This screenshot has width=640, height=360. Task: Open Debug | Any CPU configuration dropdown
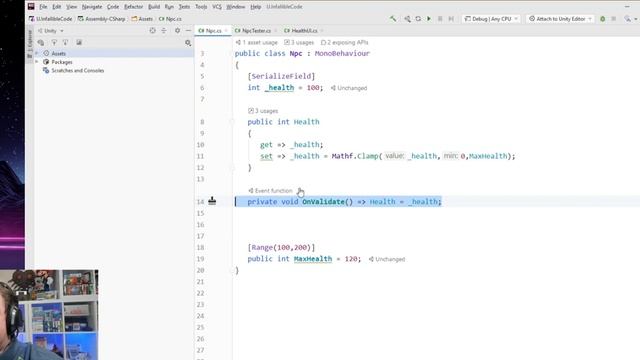(491, 19)
